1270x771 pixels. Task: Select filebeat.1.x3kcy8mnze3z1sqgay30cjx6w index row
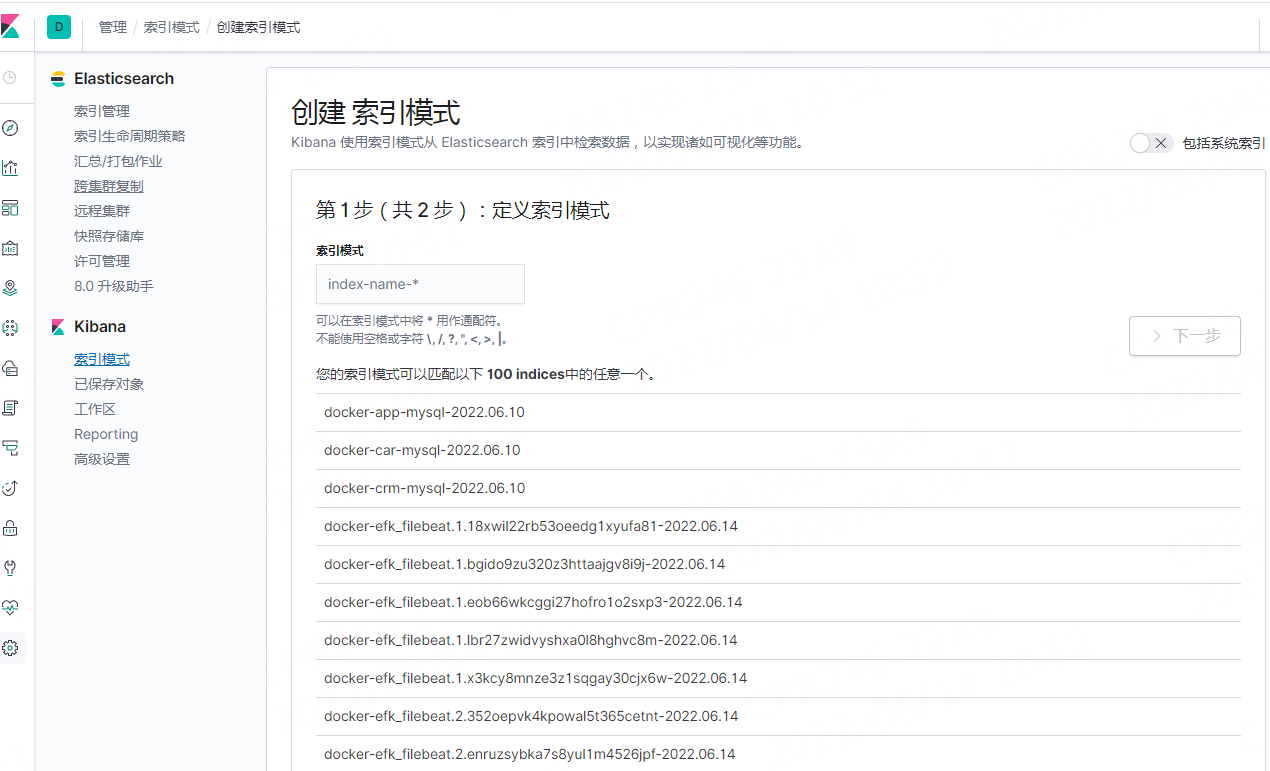(778, 678)
